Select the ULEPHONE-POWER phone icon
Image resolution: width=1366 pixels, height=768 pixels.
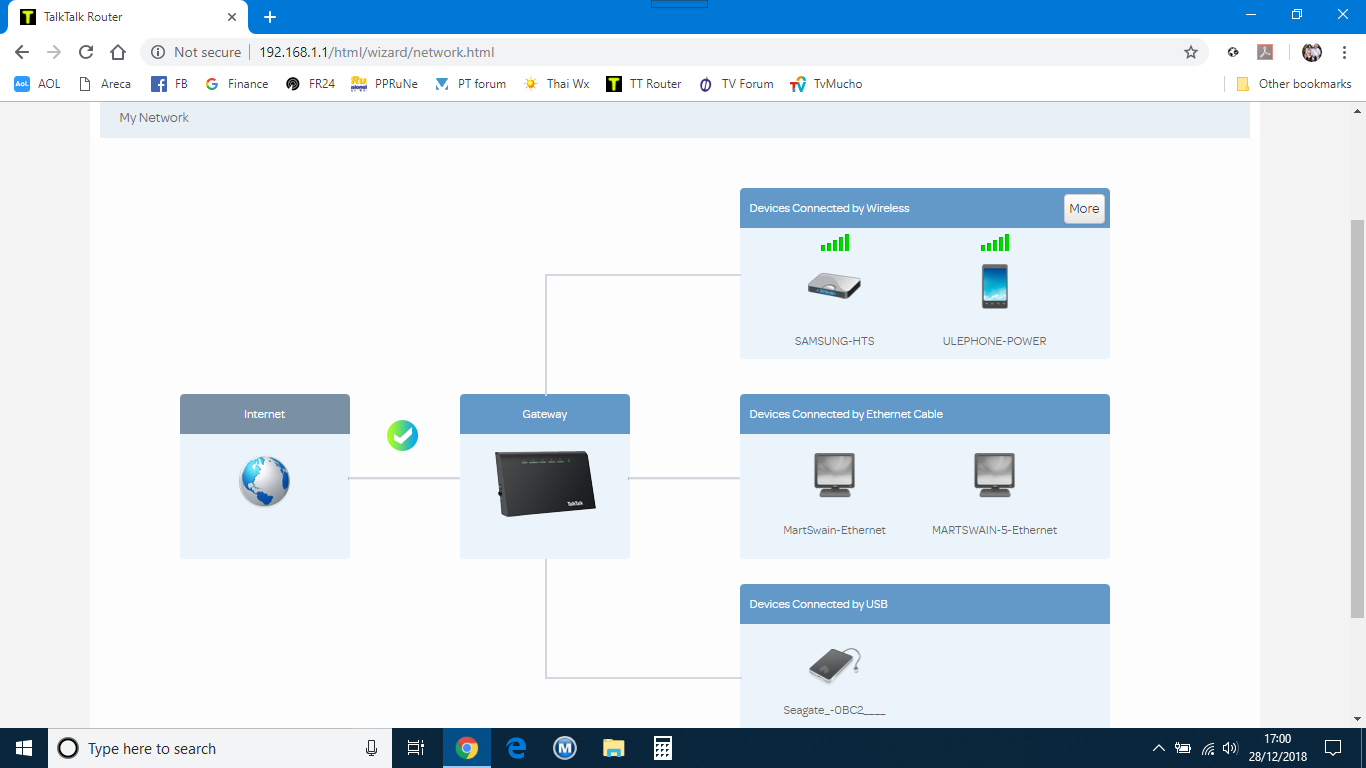pos(994,287)
